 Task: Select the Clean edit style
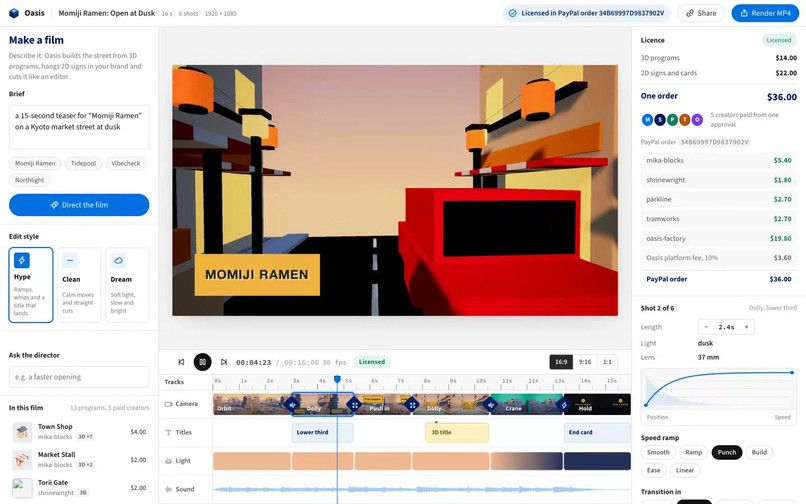(79, 285)
